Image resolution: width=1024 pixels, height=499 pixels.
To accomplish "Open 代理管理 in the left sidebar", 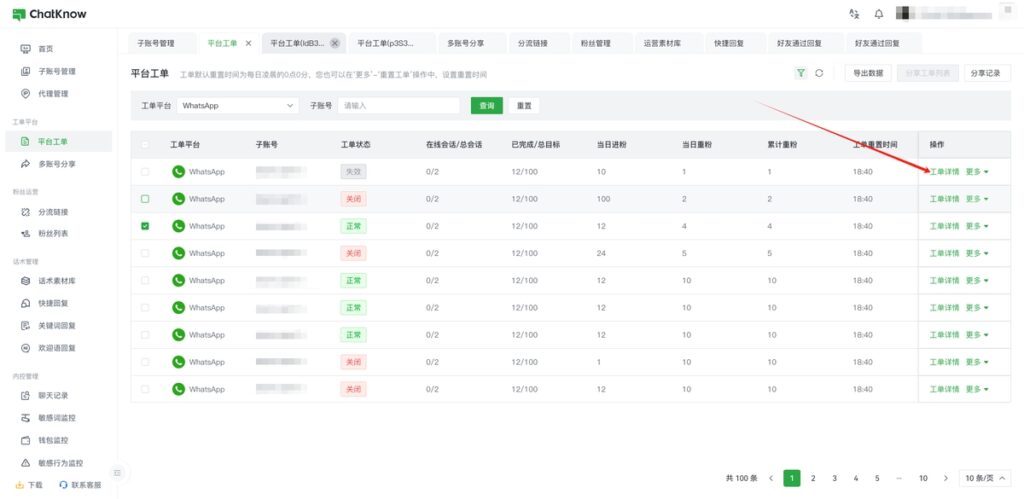I will pyautogui.click(x=53, y=93).
